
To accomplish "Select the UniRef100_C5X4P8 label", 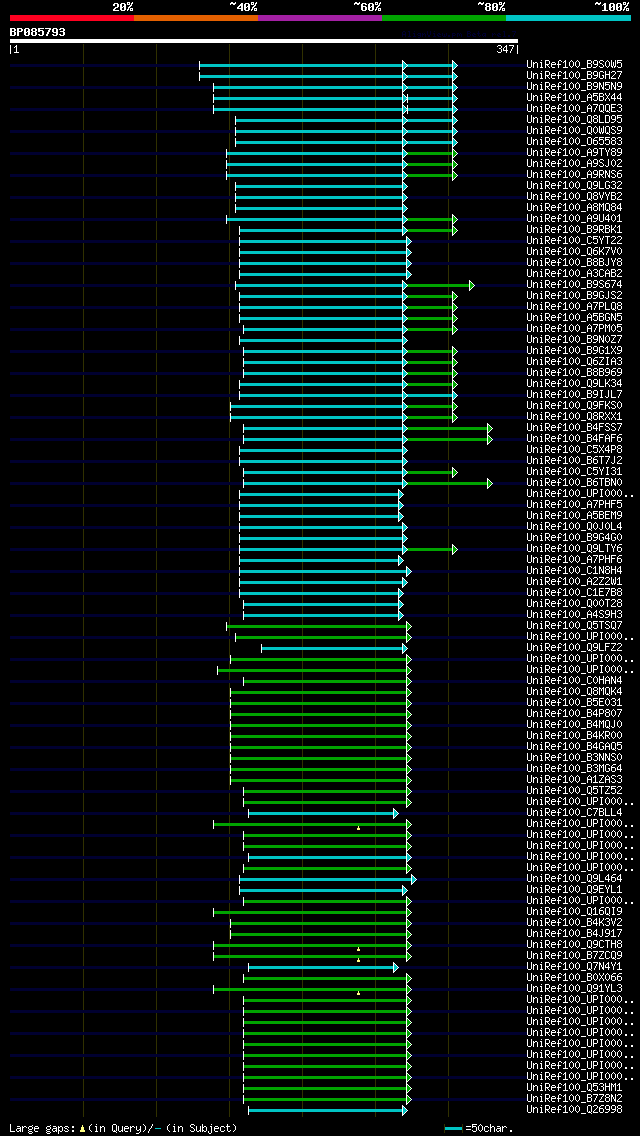I will tap(574, 449).
